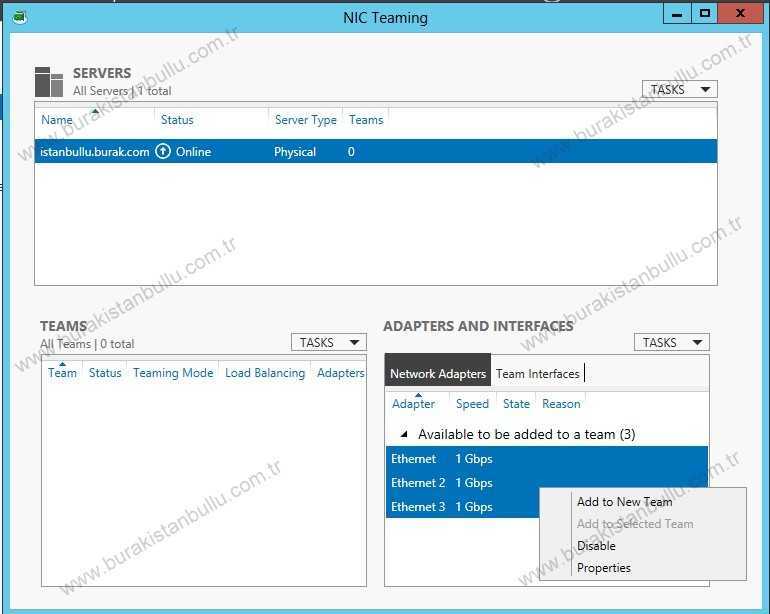Sort servers by Server Type column

(305, 120)
